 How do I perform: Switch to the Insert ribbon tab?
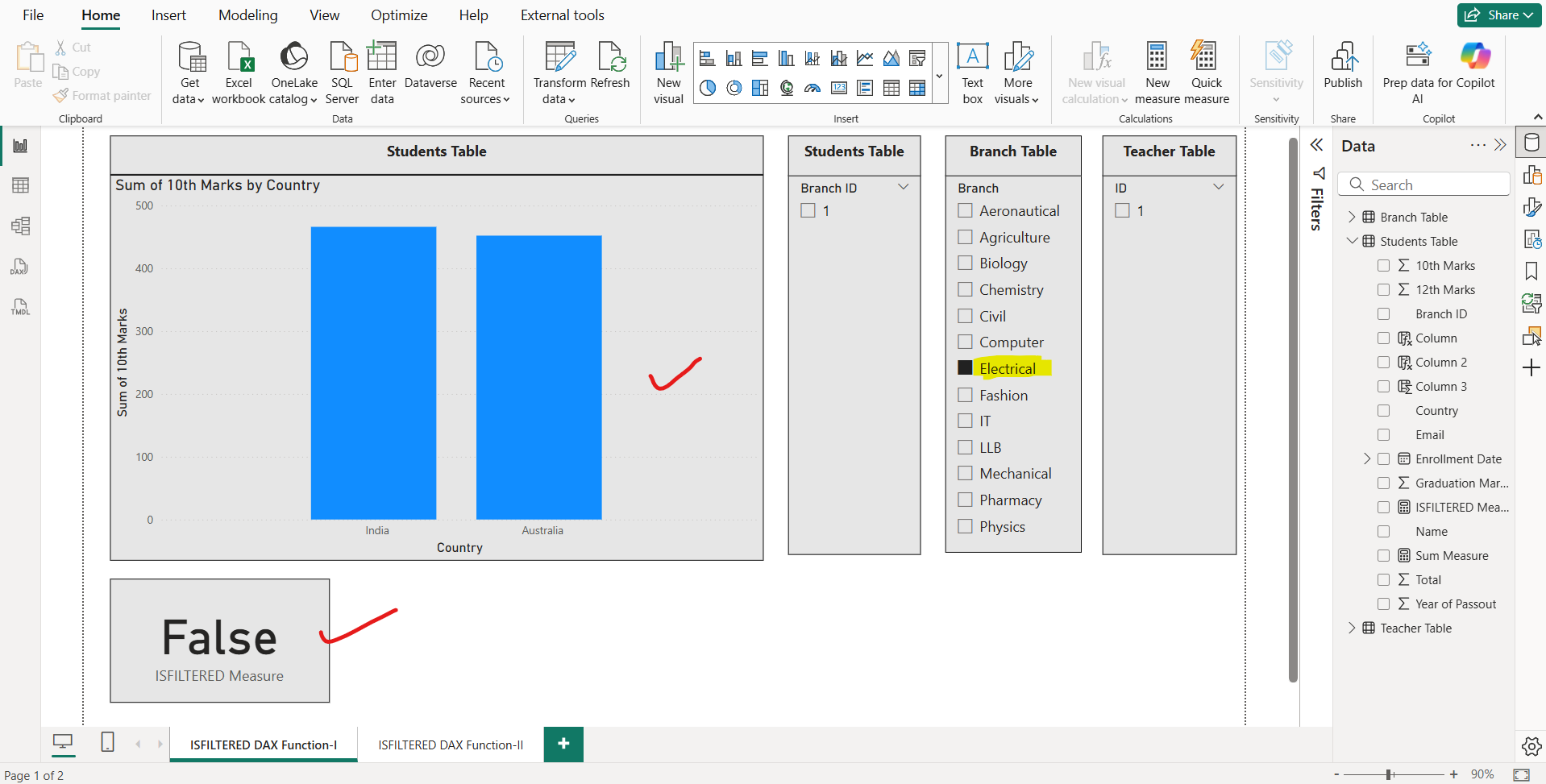pos(168,15)
